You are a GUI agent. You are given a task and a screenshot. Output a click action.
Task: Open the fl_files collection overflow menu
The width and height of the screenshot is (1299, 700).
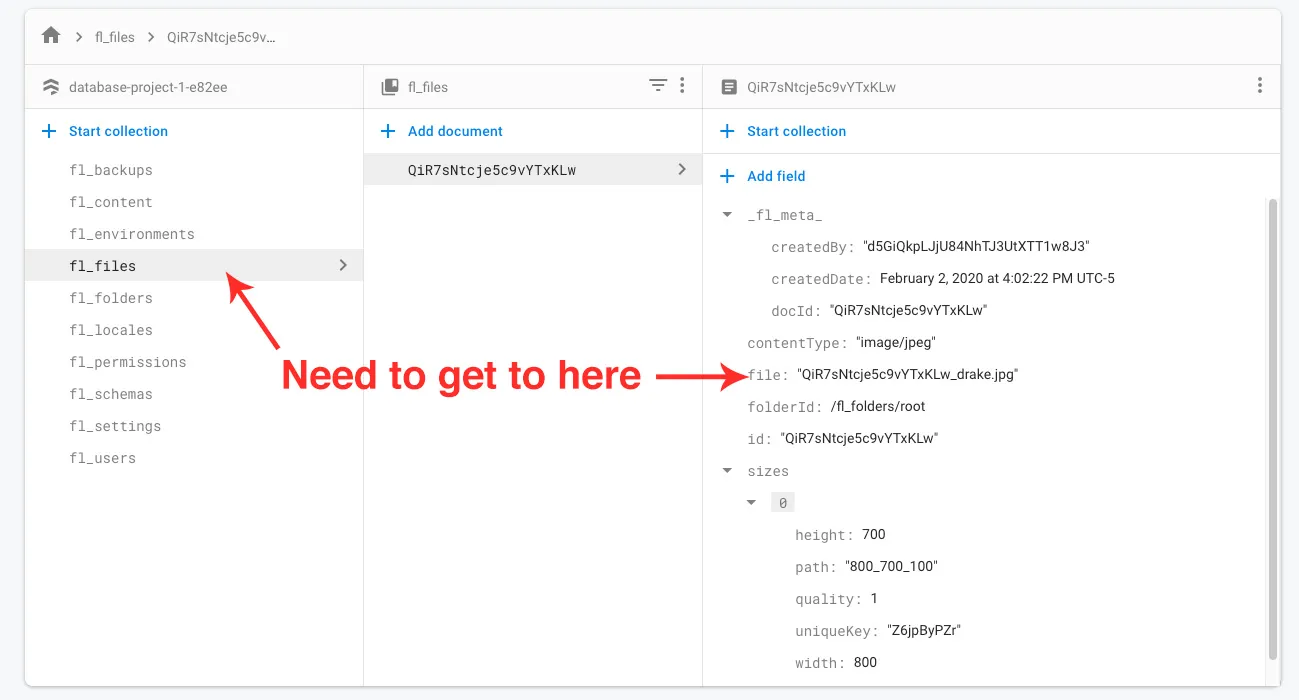pyautogui.click(x=682, y=86)
